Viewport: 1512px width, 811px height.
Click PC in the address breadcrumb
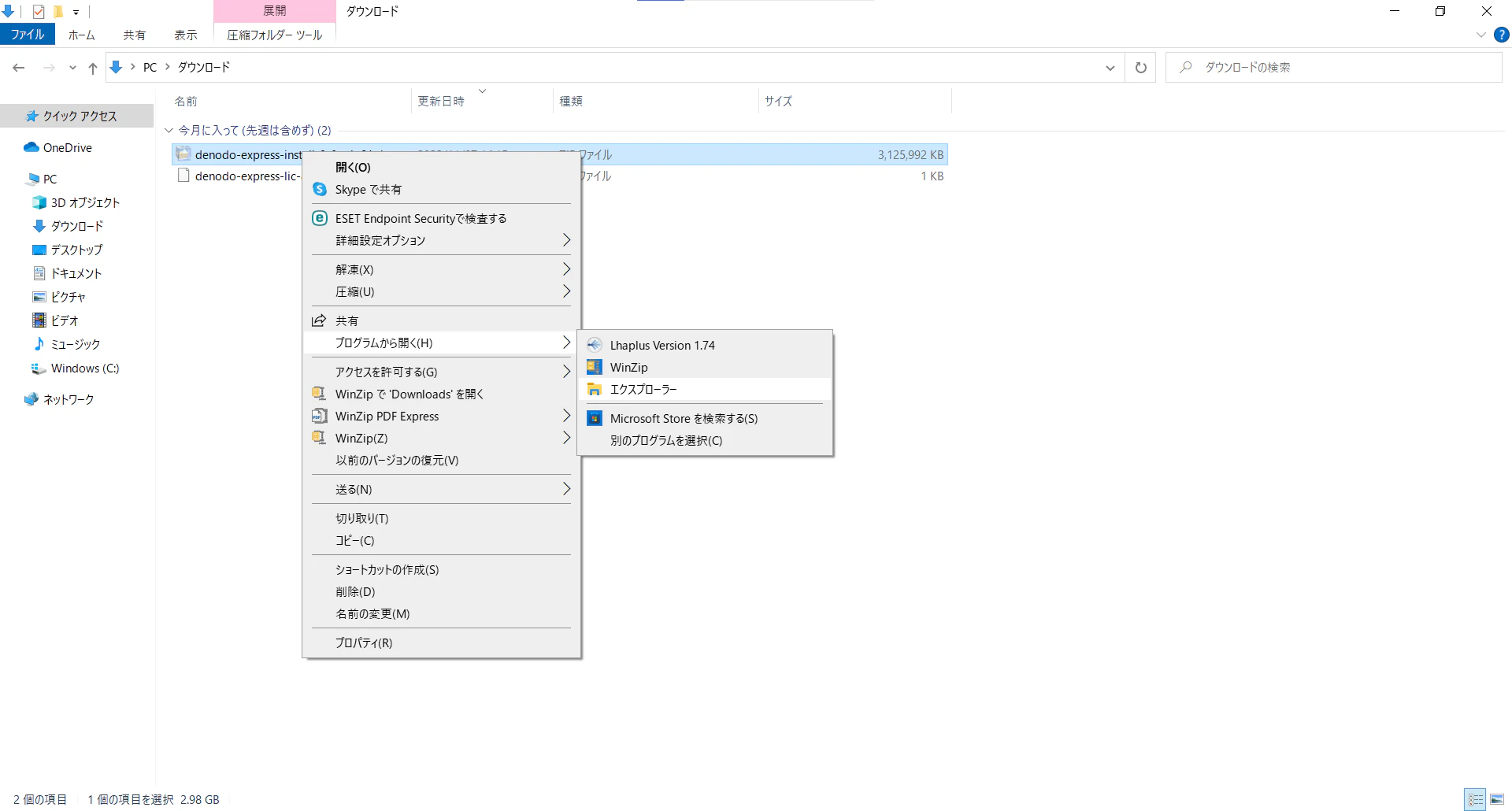(x=150, y=68)
